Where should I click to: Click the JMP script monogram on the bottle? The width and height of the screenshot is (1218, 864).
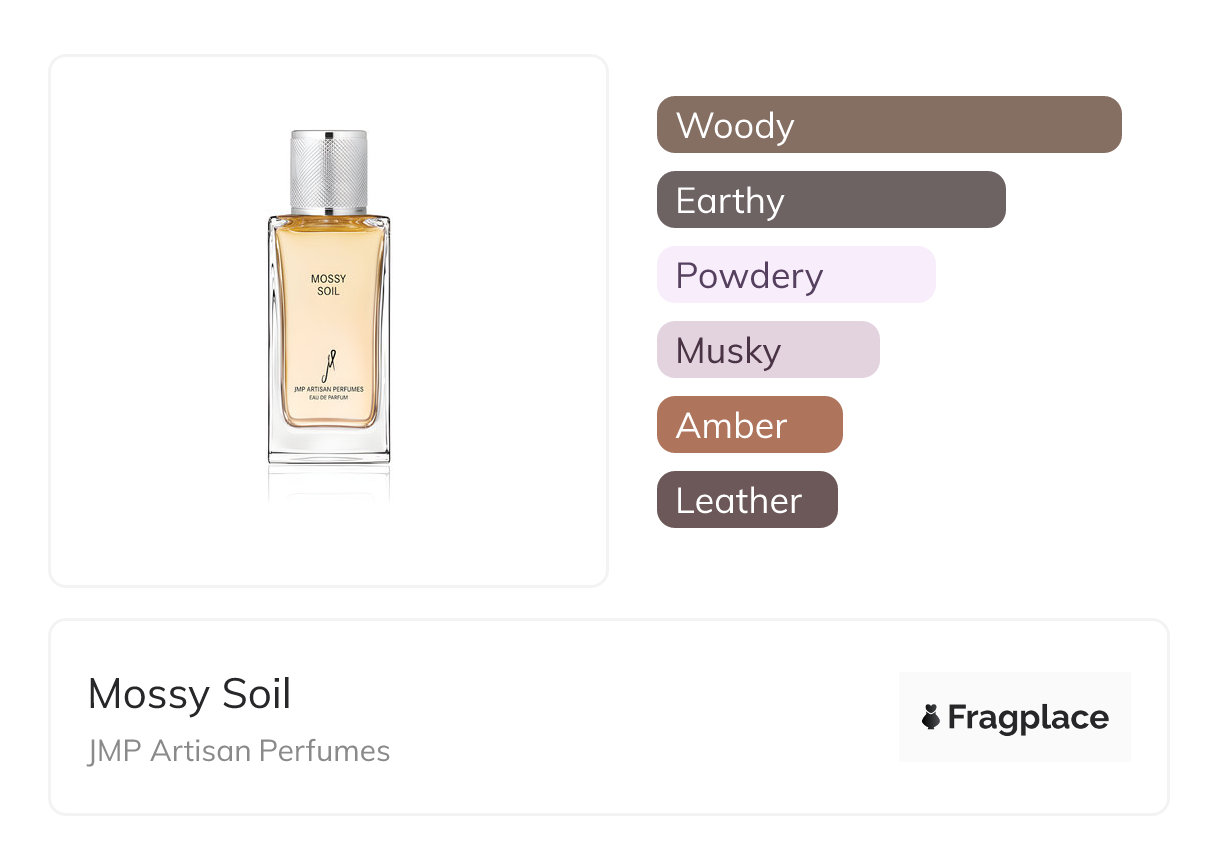pyautogui.click(x=328, y=362)
